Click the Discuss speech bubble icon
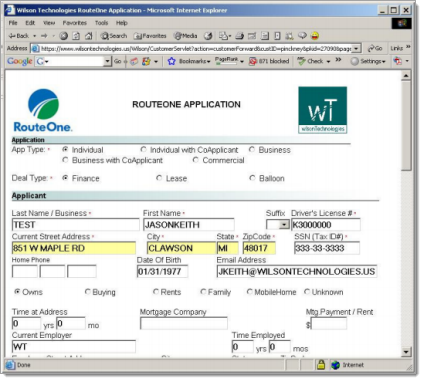The height and width of the screenshot is (381, 423). click(x=302, y=36)
